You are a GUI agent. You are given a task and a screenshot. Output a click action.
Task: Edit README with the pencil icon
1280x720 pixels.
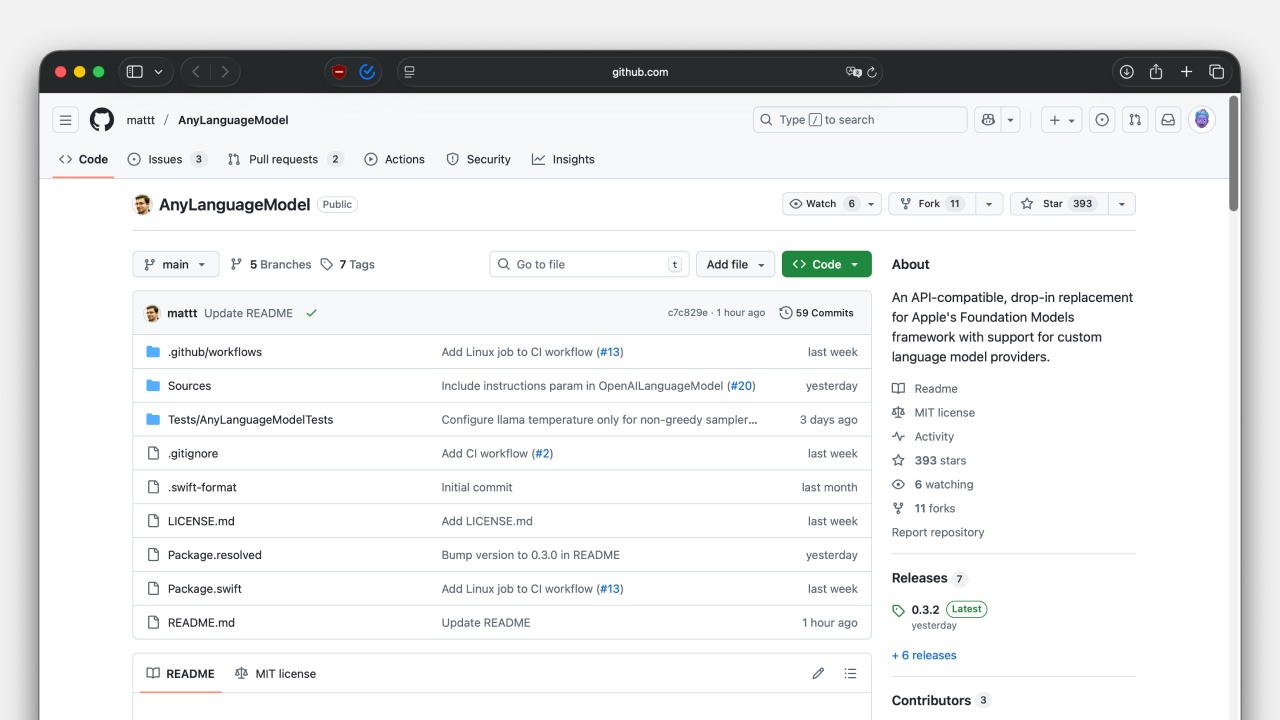click(818, 674)
